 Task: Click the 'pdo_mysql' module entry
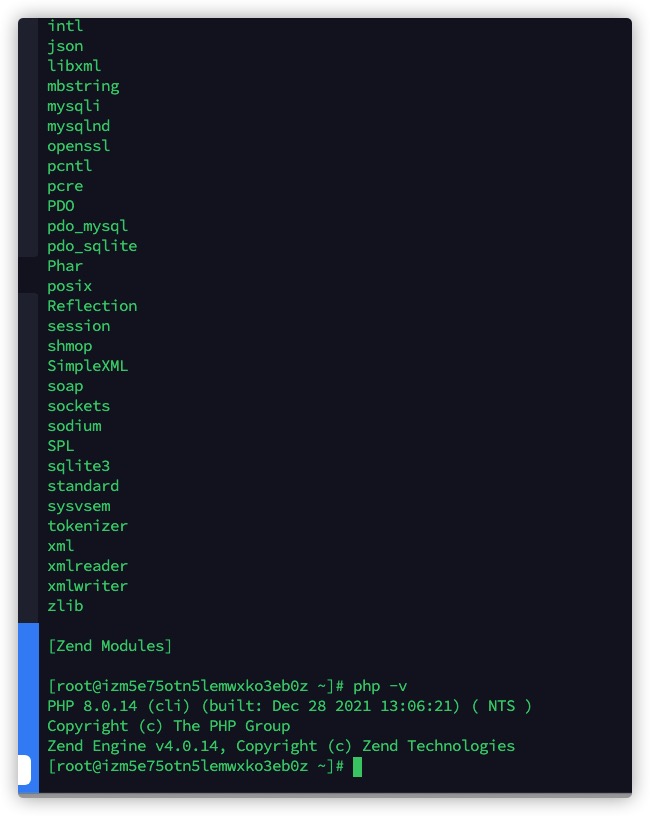tap(87, 226)
